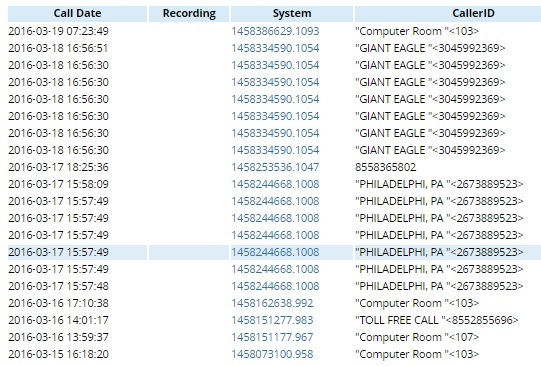Viewport: 541px width, 366px height.
Task: Sort by the Call Date column header
Action: coord(78,13)
